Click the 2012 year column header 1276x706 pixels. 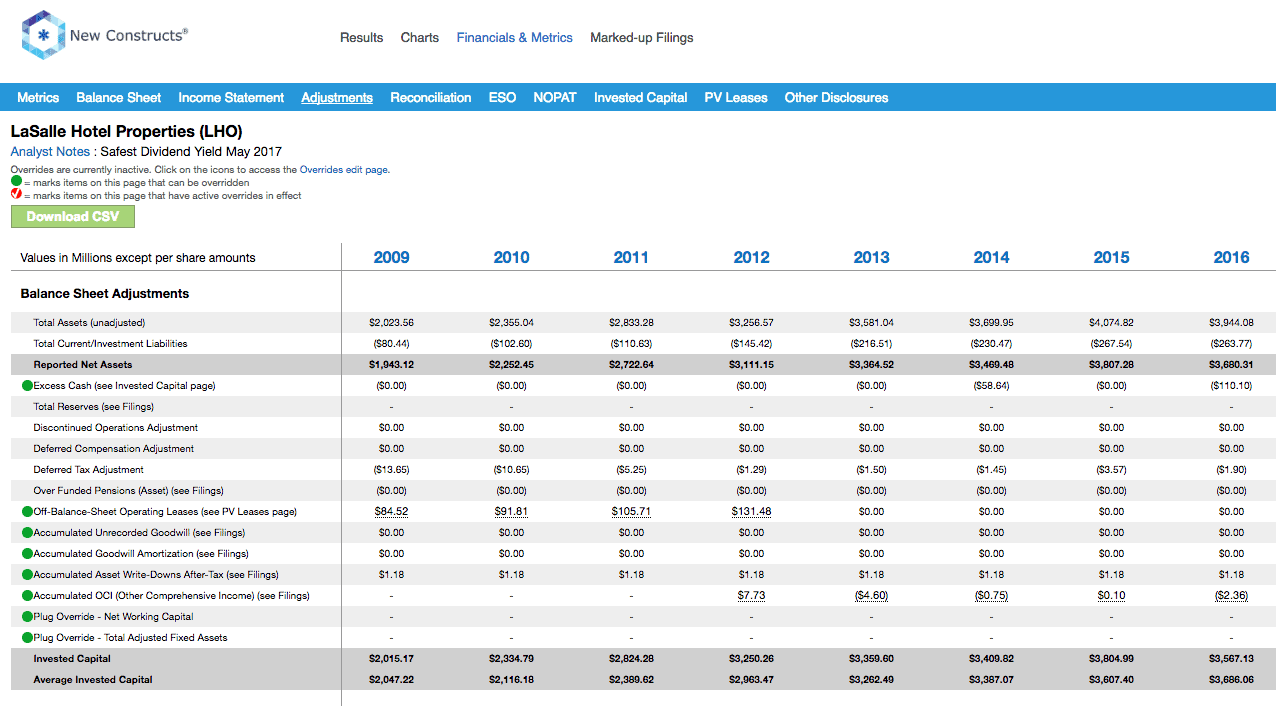752,257
